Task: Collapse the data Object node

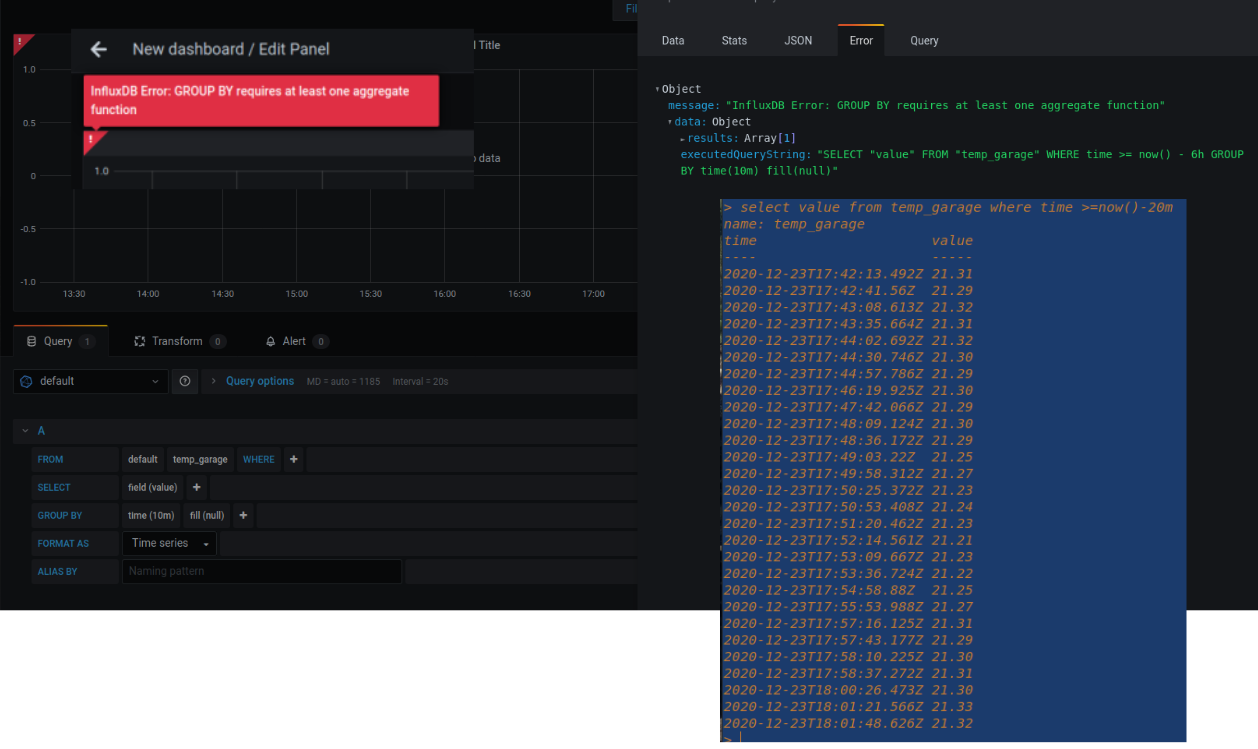Action: (x=671, y=122)
